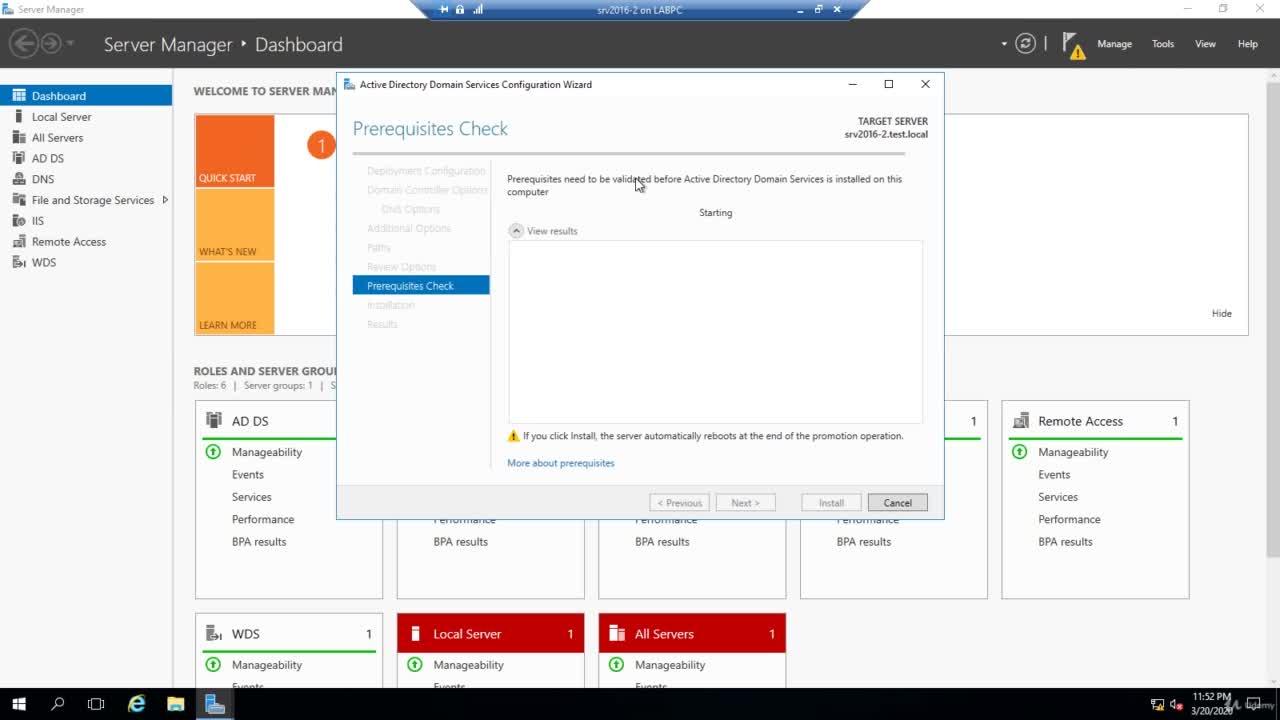Viewport: 1280px width, 720px height.
Task: Click the Dashboard grid icon in sidebar
Action: pos(19,96)
